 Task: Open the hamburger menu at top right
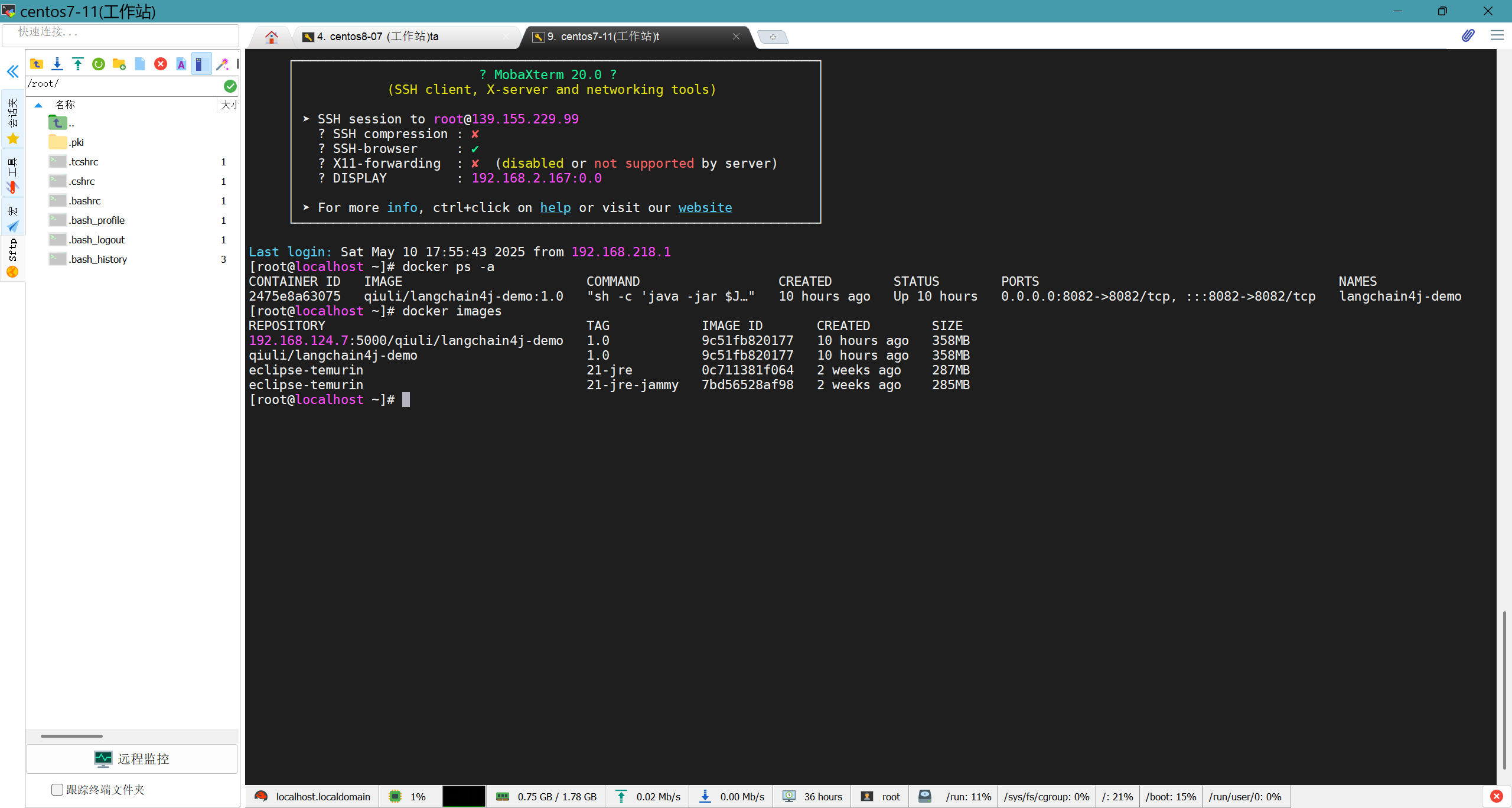coord(1497,35)
